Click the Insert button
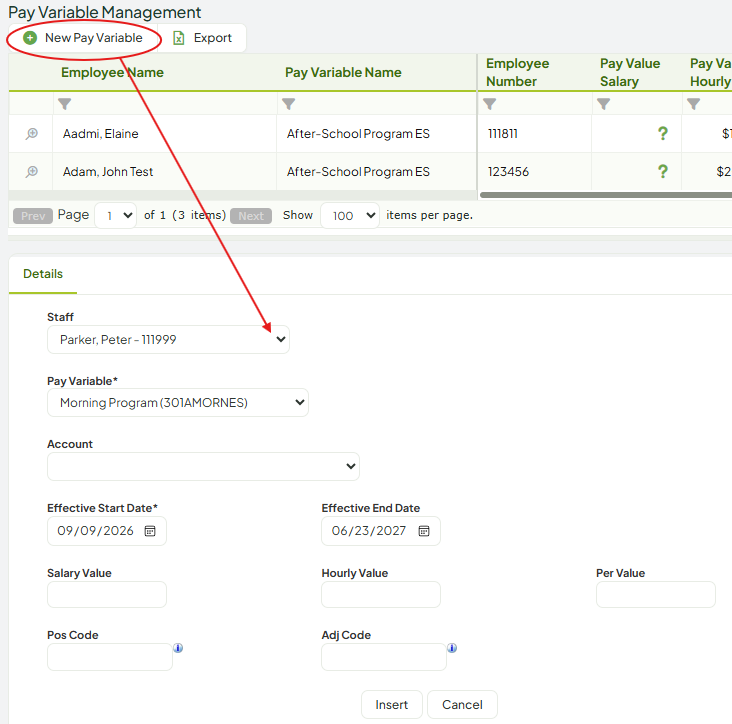Viewport: 732px width, 724px height. click(392, 704)
